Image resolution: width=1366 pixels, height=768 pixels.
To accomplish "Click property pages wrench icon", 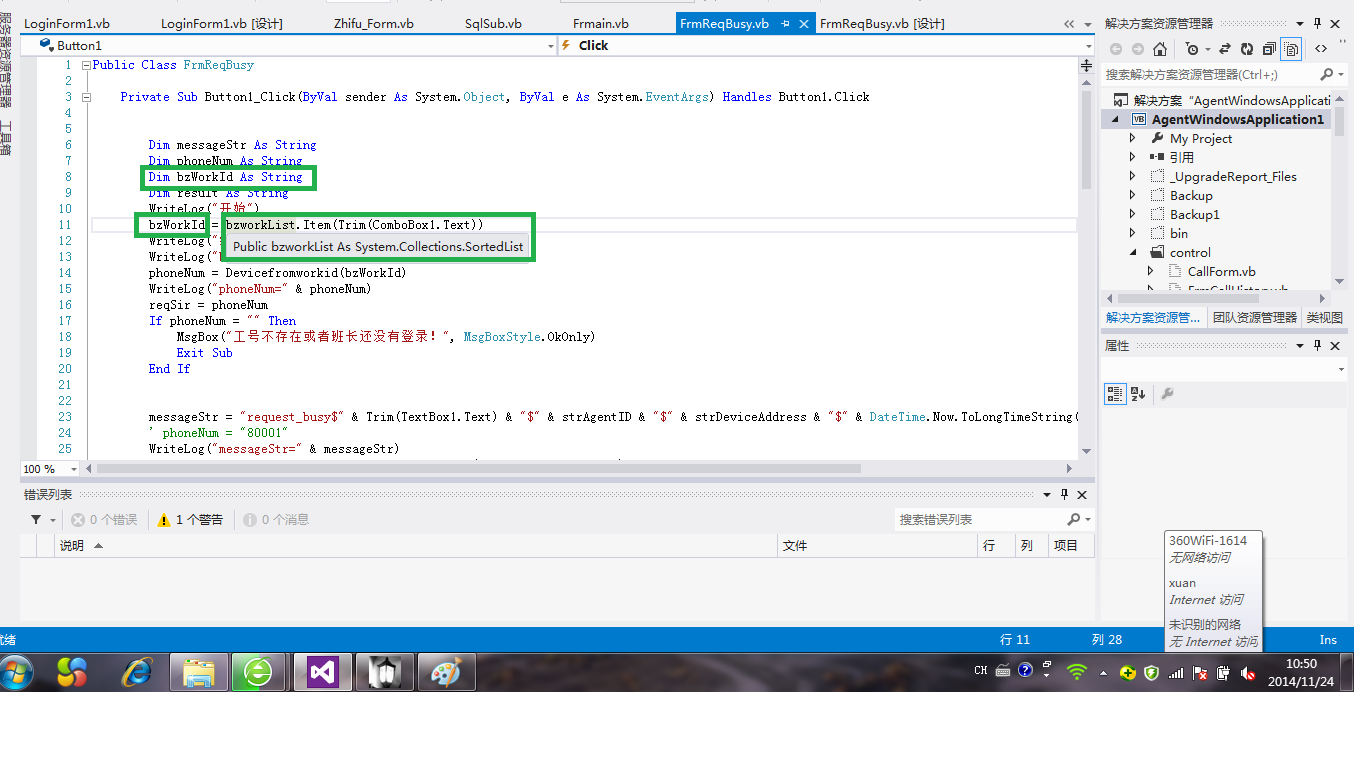I will pos(1166,394).
